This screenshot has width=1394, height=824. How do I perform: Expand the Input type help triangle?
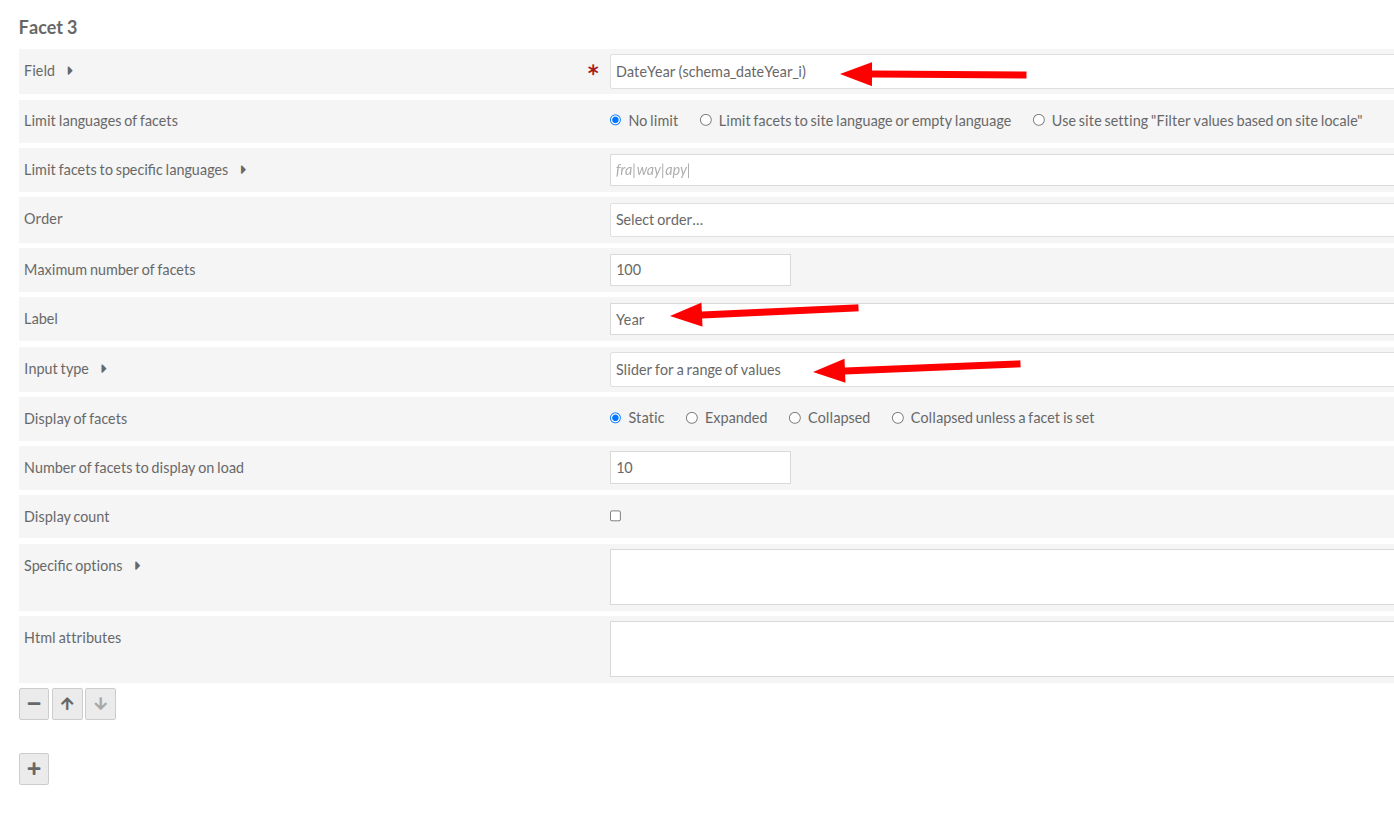point(103,369)
